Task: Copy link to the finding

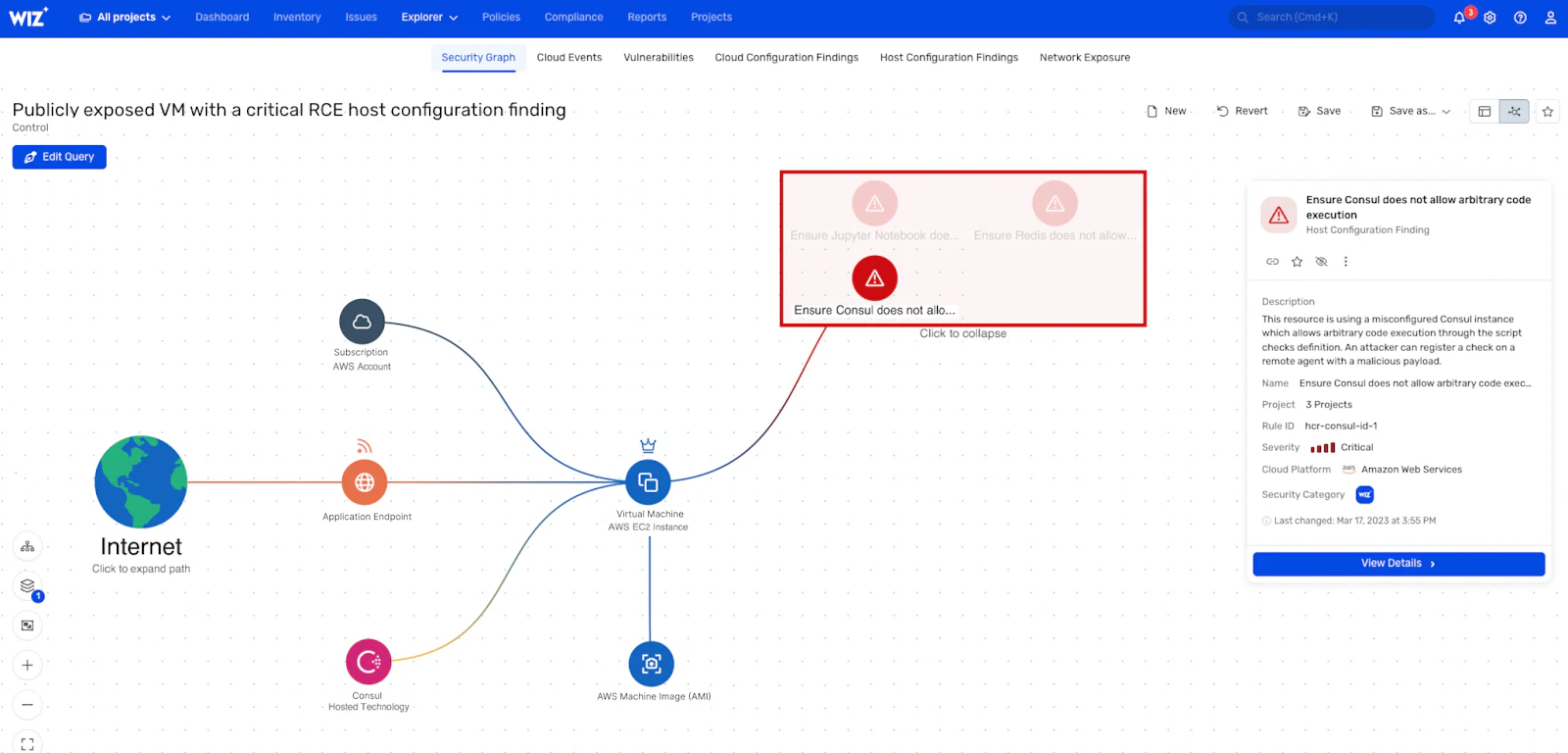Action: point(1272,262)
